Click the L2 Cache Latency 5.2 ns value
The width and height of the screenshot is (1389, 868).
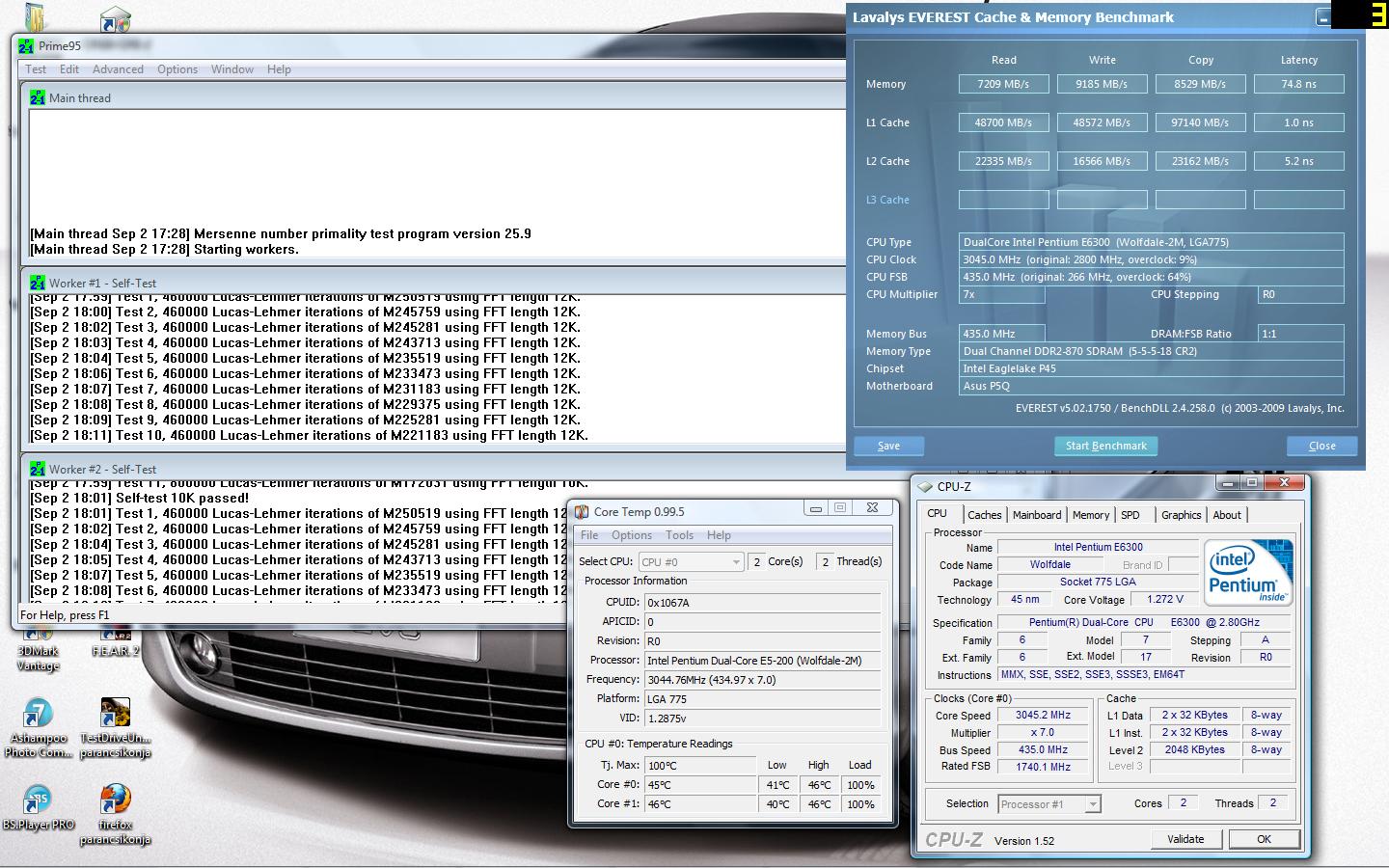(x=1298, y=161)
